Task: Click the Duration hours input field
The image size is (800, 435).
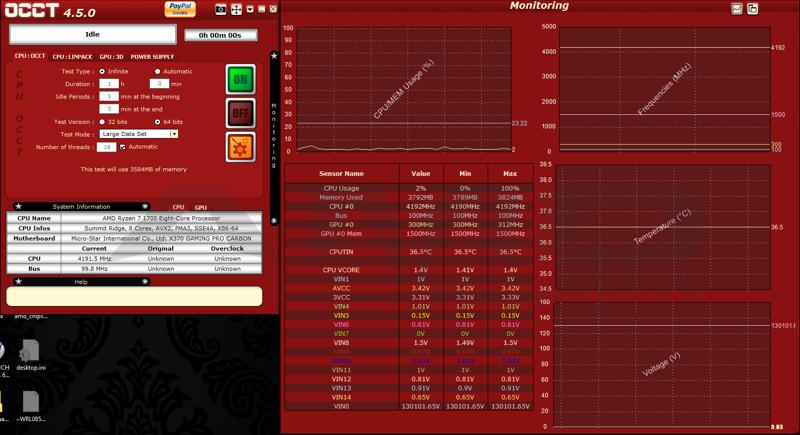Action: click(109, 84)
